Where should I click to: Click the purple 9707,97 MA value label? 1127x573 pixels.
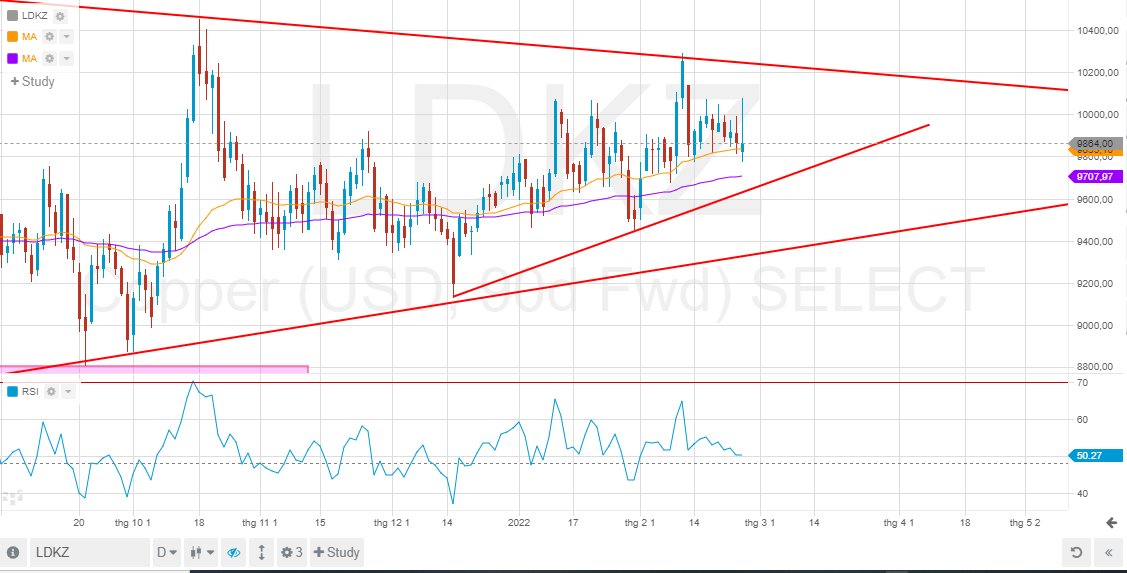pos(1097,176)
